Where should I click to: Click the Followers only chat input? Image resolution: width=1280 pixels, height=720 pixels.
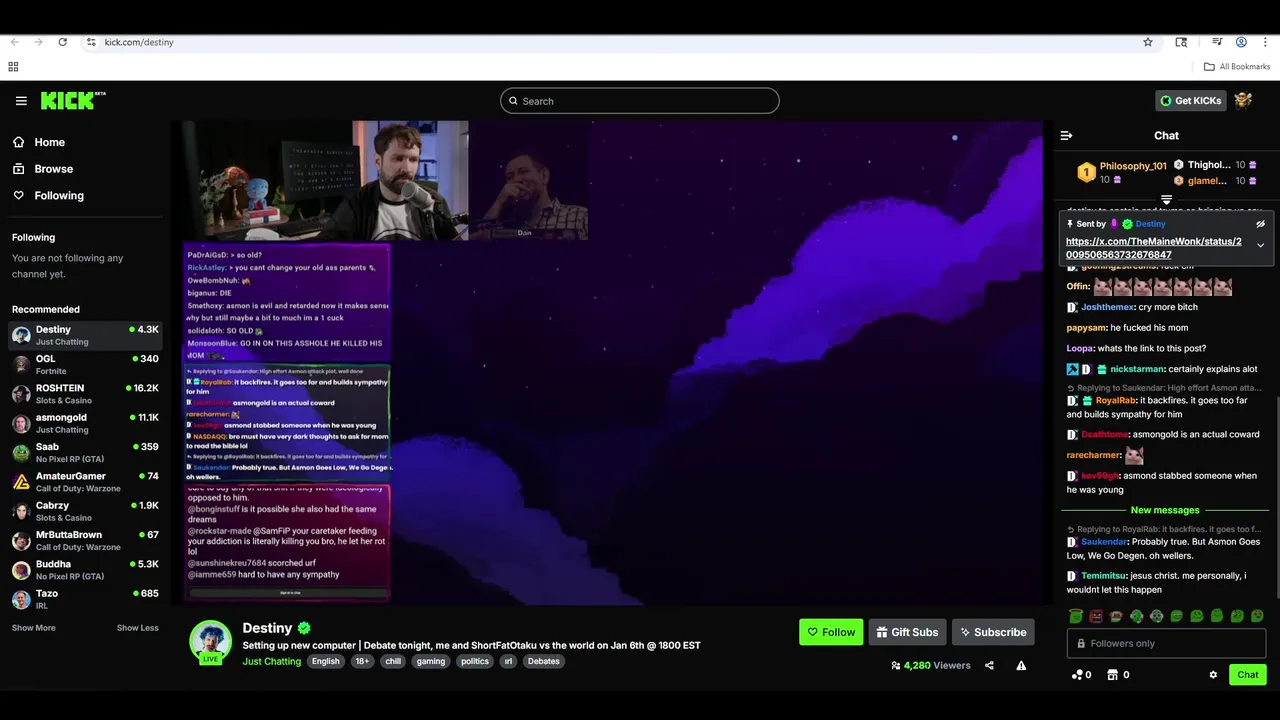(1166, 643)
